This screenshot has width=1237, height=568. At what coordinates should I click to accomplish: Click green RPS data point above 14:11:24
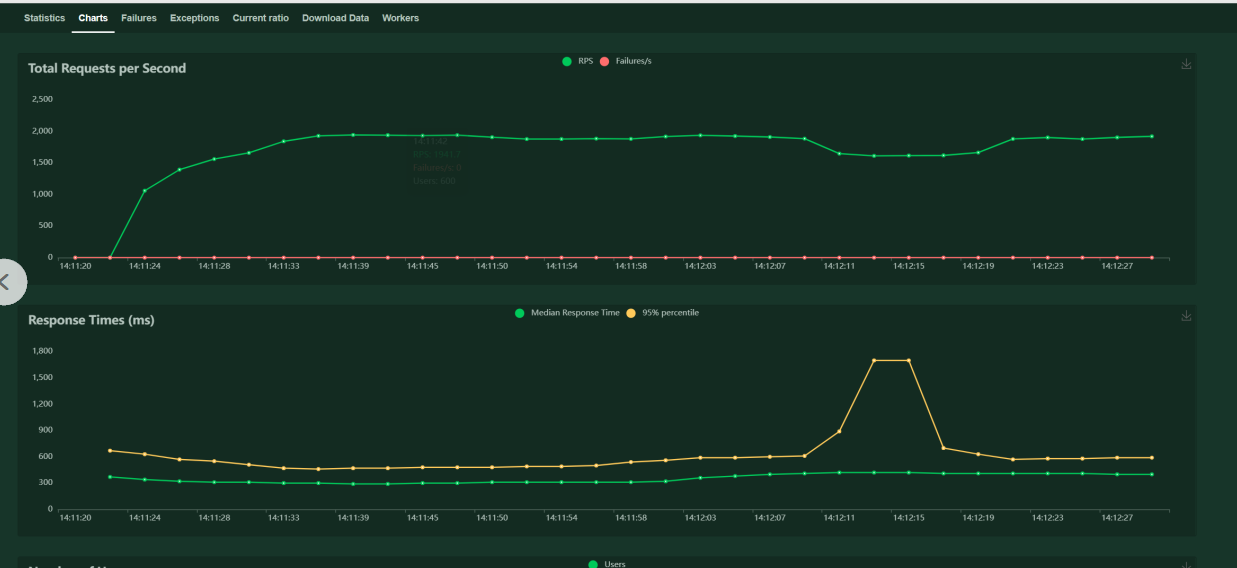pyautogui.click(x=145, y=190)
